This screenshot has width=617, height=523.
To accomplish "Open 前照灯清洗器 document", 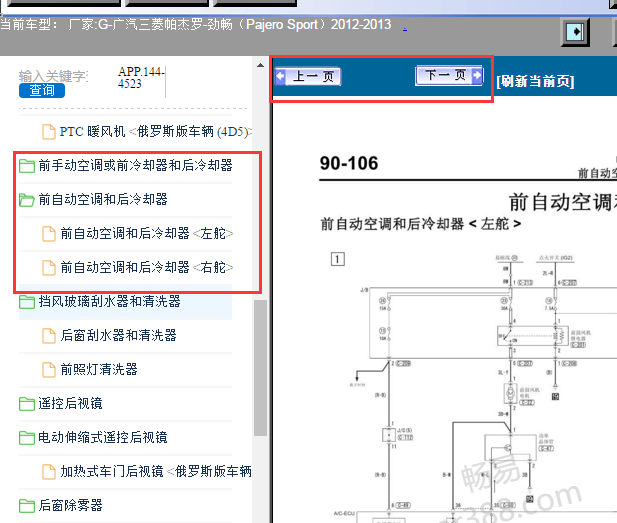I will [99, 370].
